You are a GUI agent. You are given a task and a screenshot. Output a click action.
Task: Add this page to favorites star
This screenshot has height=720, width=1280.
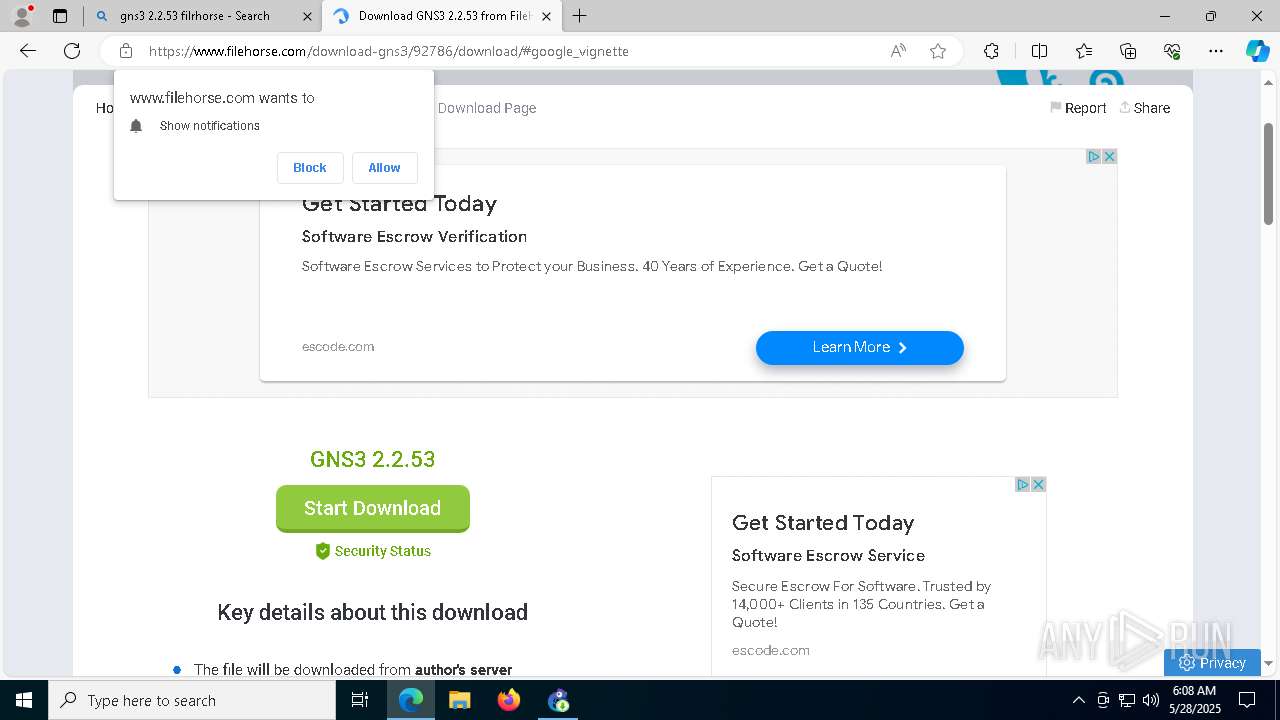click(938, 51)
